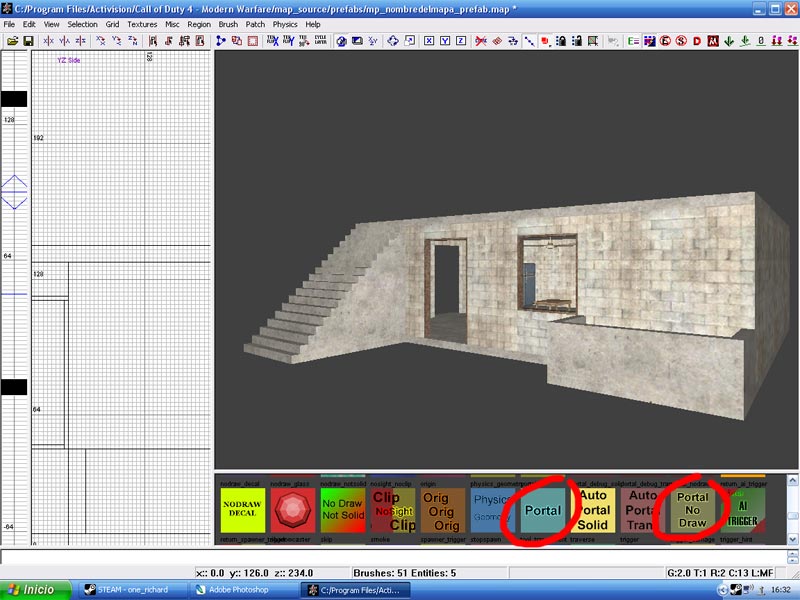The width and height of the screenshot is (800, 600).
Task: Open the File menu
Action: pos(9,24)
